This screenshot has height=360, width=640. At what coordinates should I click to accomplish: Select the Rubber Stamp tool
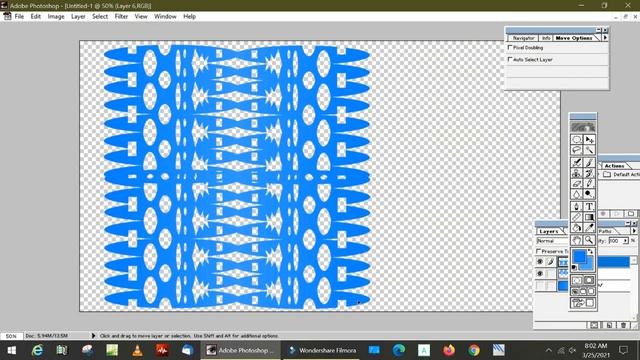click(x=576, y=173)
